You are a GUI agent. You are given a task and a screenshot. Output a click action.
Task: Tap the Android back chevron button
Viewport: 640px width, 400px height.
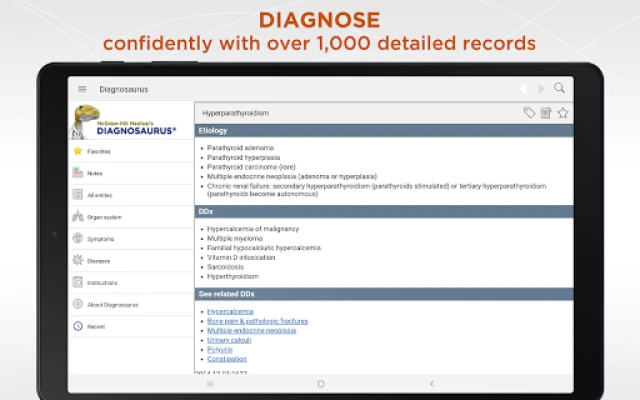[432, 384]
